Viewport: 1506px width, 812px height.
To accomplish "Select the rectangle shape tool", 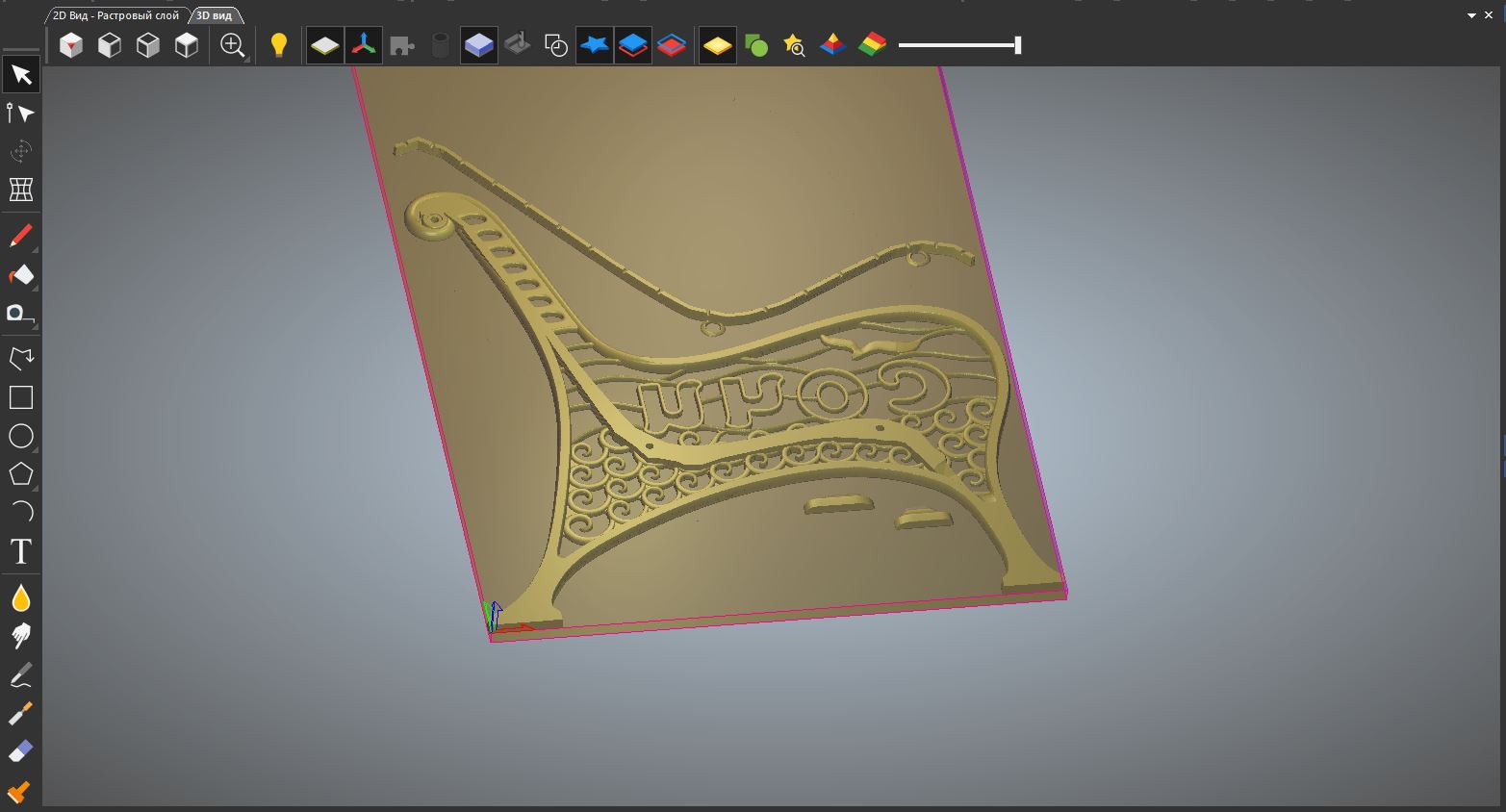I will tap(21, 397).
